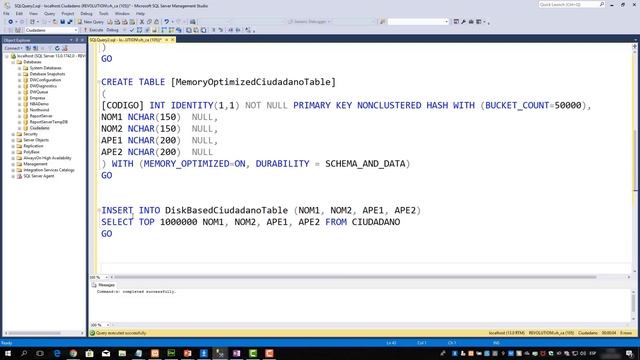Expand the Management folder node
The height and width of the screenshot is (360, 640).
point(13,164)
